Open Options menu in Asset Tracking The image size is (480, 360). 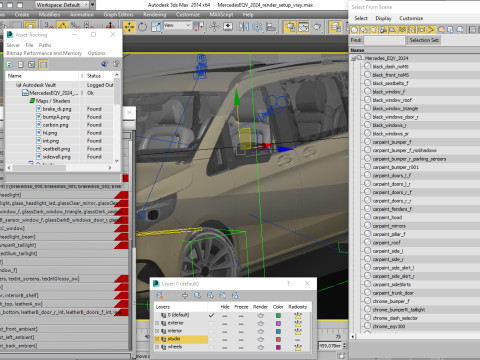coord(96,53)
